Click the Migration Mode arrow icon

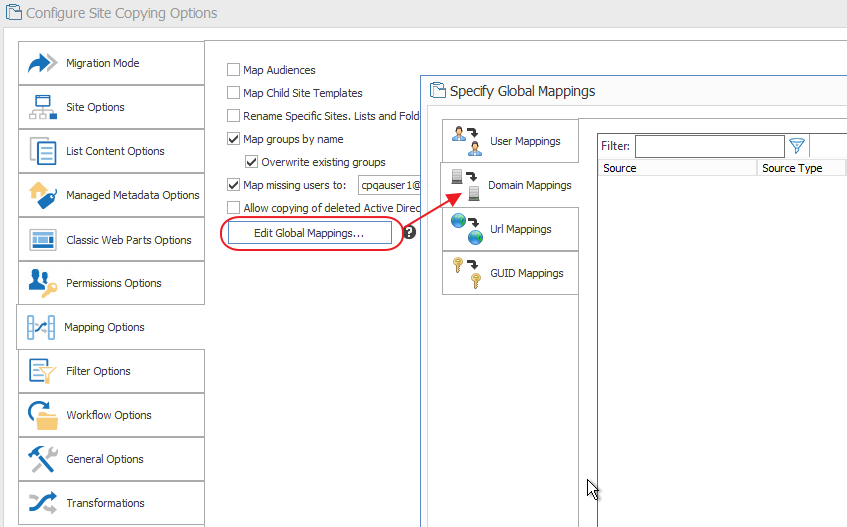[x=43, y=63]
